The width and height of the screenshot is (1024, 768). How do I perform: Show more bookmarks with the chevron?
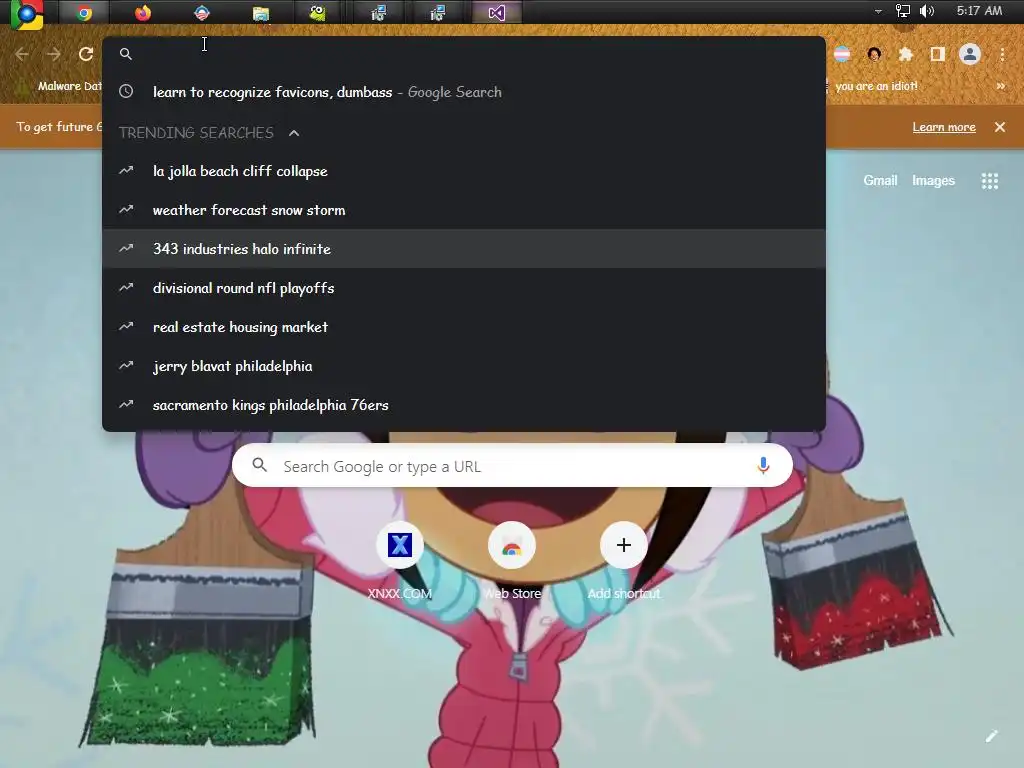tap(1000, 86)
